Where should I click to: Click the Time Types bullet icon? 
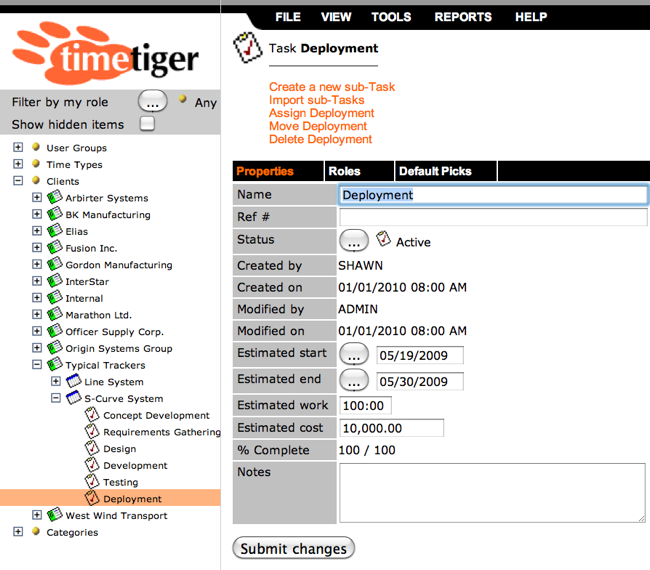point(36,163)
